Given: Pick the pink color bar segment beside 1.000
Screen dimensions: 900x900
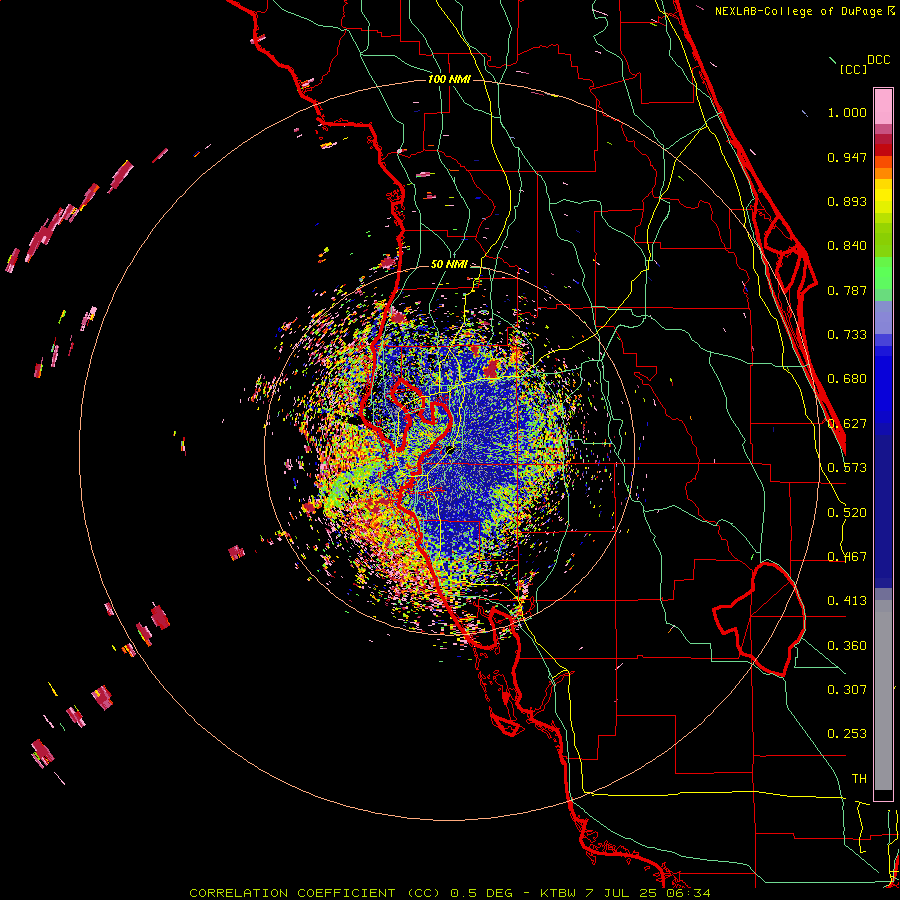Looking at the screenshot, I should pos(883,107).
